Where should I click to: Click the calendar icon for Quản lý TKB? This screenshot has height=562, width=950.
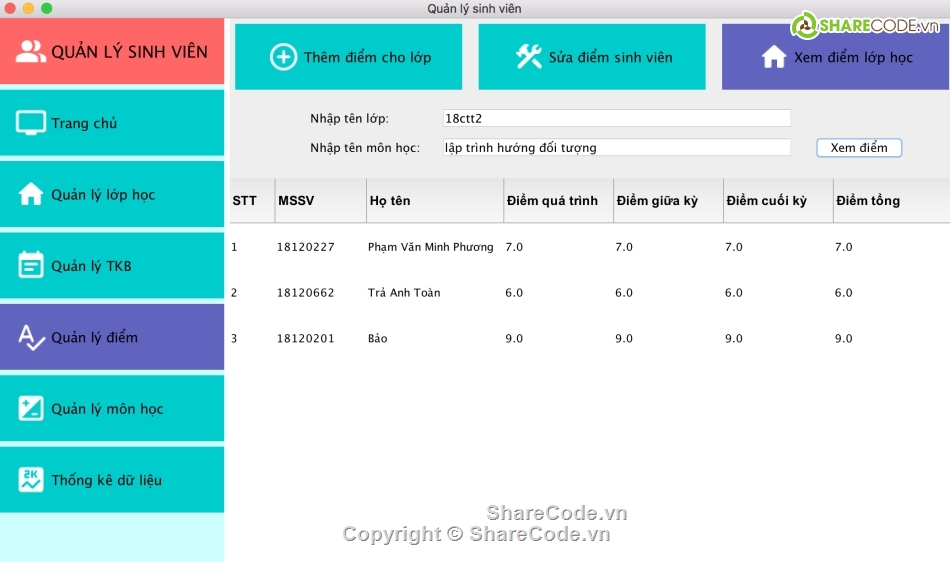tap(31, 265)
